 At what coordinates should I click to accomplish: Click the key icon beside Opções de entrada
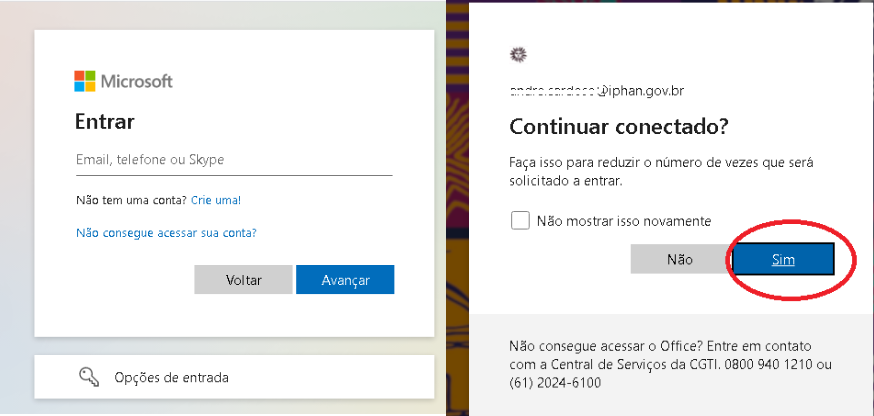pyautogui.click(x=88, y=377)
